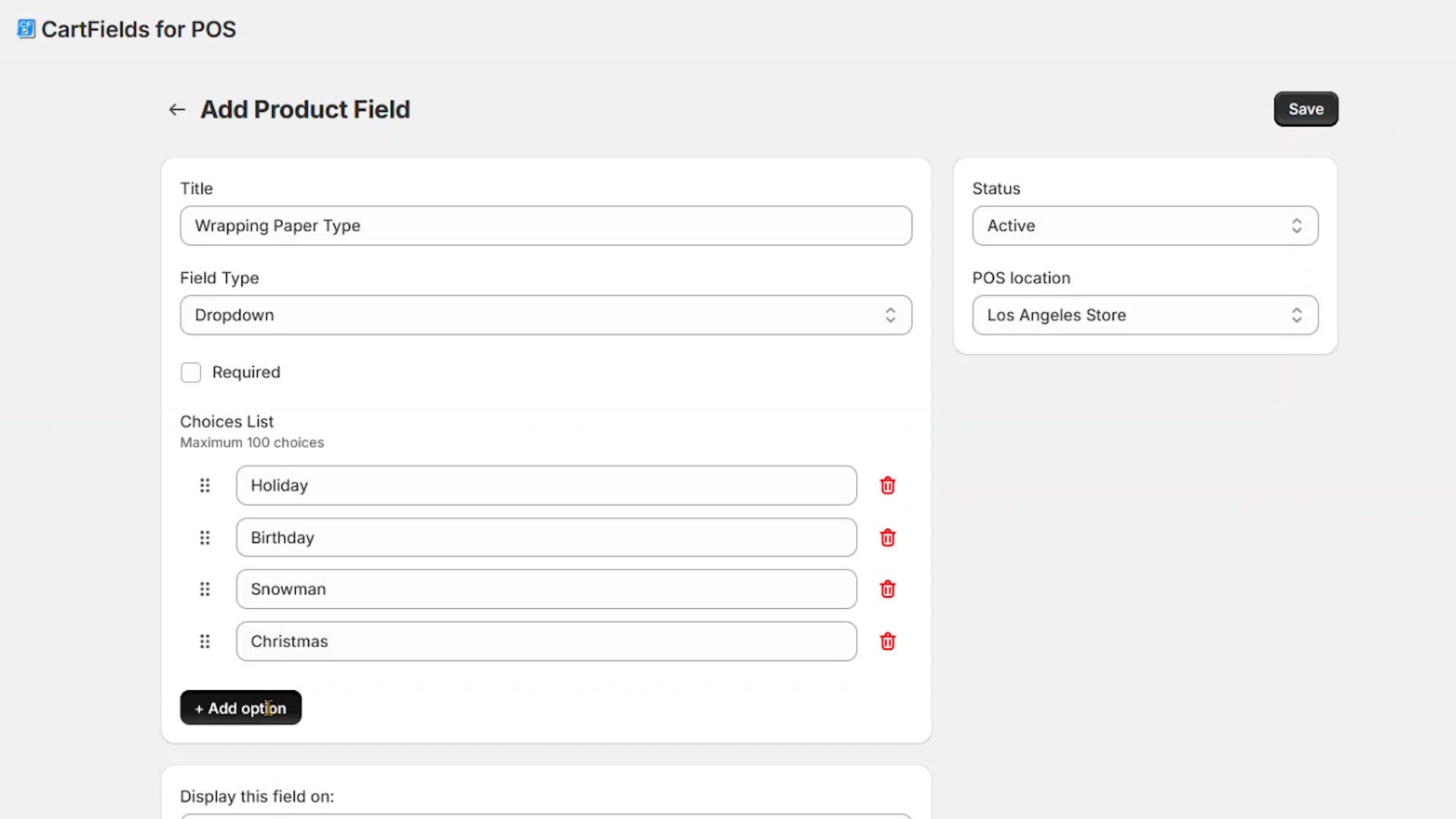Image resolution: width=1456 pixels, height=819 pixels.
Task: Click the CartFields for POS app icon
Action: point(26,28)
